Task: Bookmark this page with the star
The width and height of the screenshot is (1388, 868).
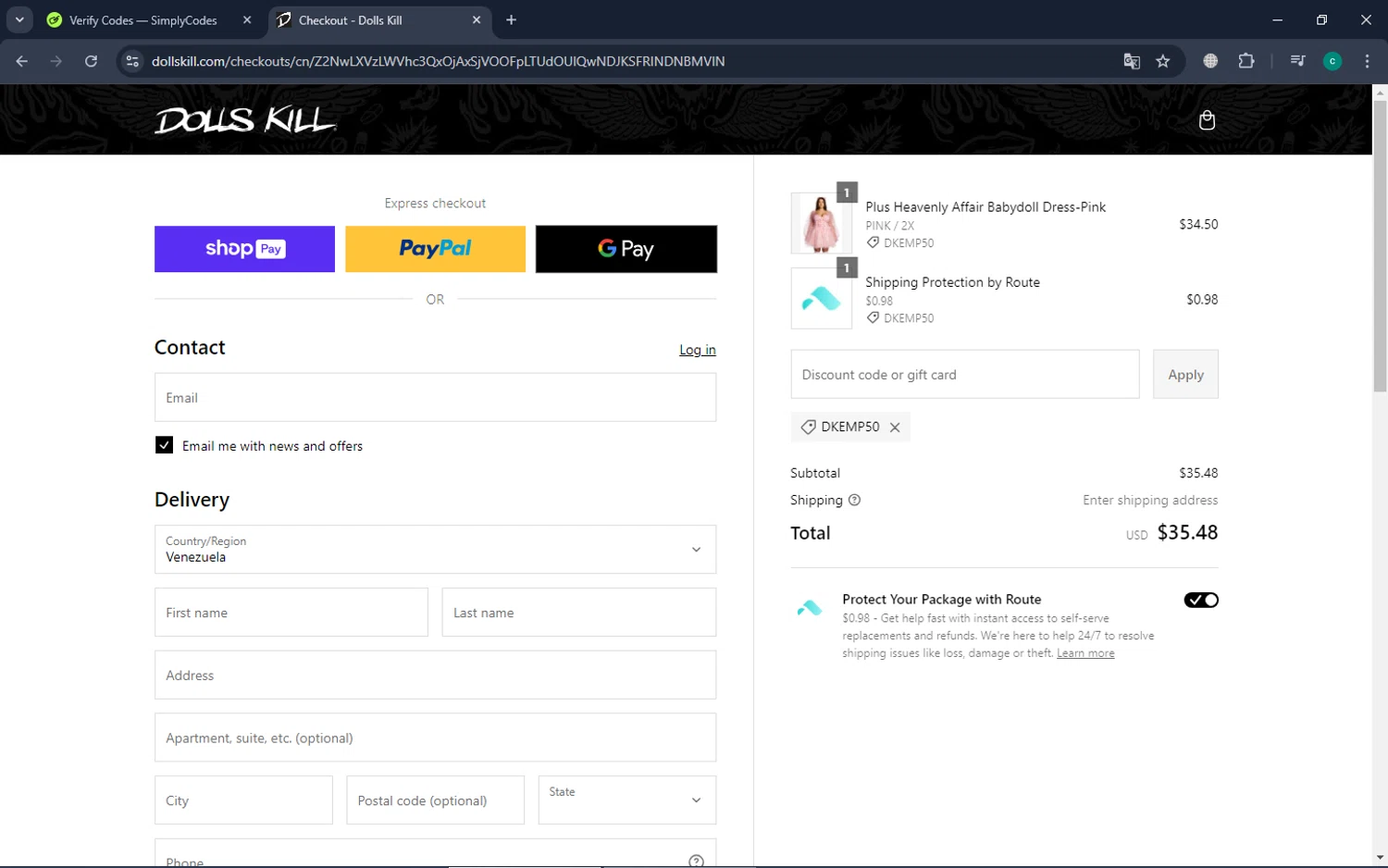Action: tap(1163, 61)
